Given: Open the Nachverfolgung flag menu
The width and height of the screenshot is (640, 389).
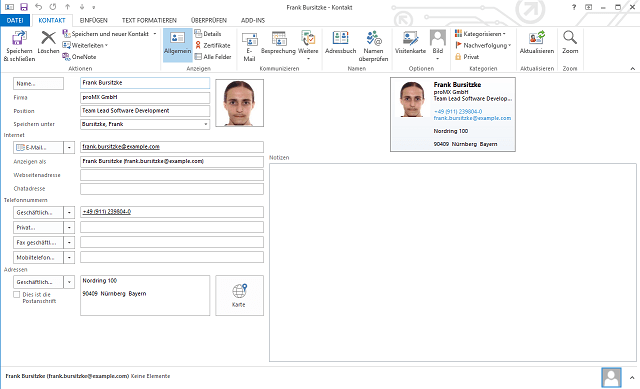Looking at the screenshot, I should (x=483, y=45).
